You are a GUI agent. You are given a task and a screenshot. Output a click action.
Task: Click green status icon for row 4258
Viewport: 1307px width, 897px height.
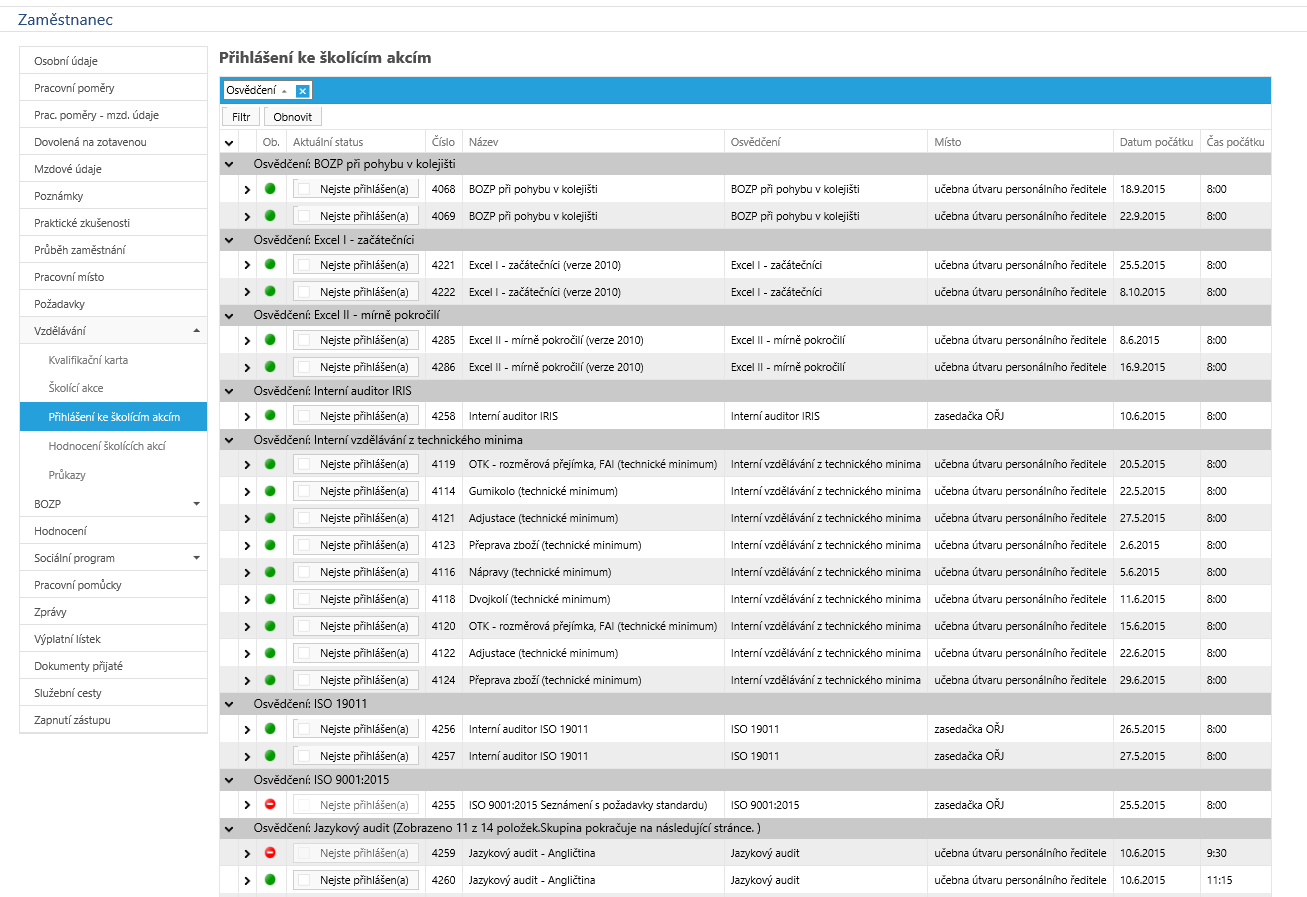click(x=270, y=415)
